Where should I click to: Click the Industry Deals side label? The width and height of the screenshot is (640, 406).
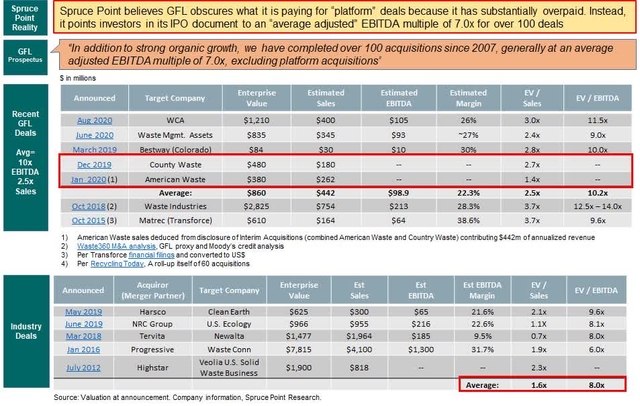(26, 331)
